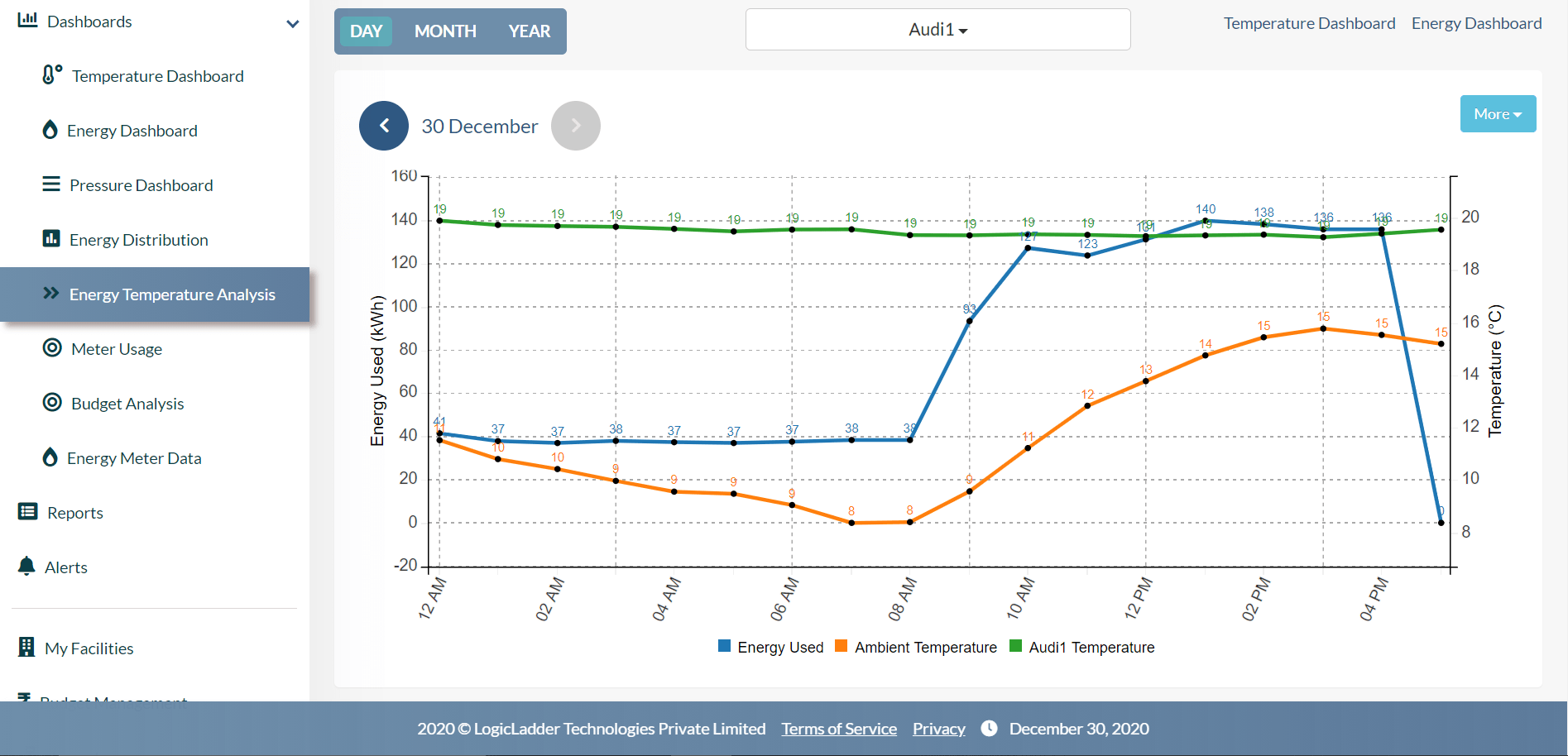Click the Budget Analysis icon
Image resolution: width=1568 pixels, height=756 pixels.
coord(51,403)
